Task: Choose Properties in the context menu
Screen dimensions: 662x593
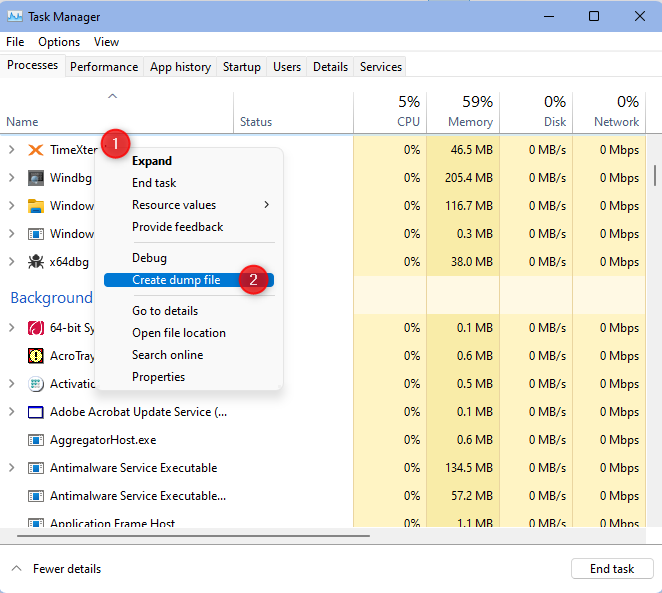Action: point(189,377)
